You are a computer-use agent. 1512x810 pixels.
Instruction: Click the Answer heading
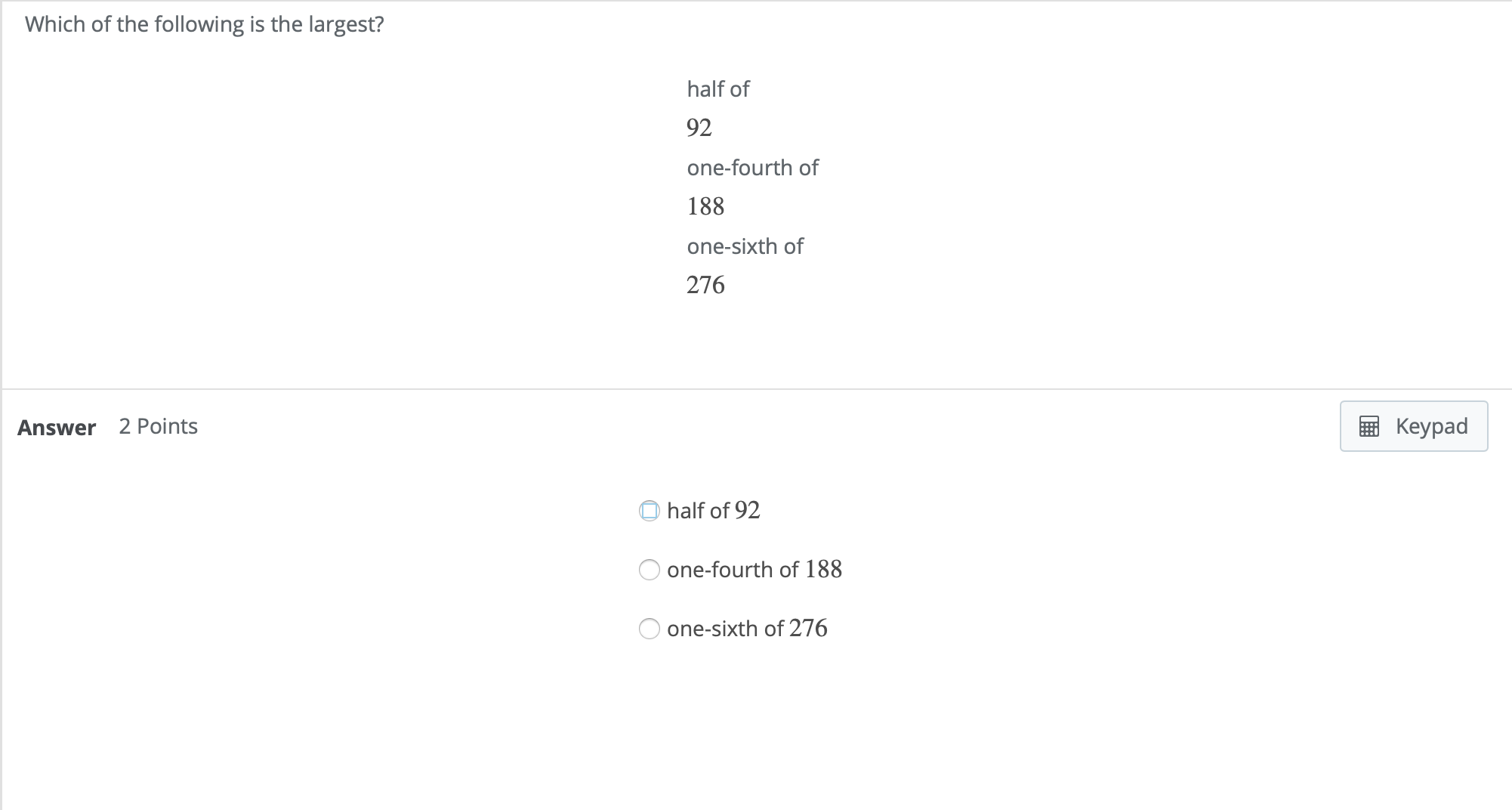click(56, 427)
